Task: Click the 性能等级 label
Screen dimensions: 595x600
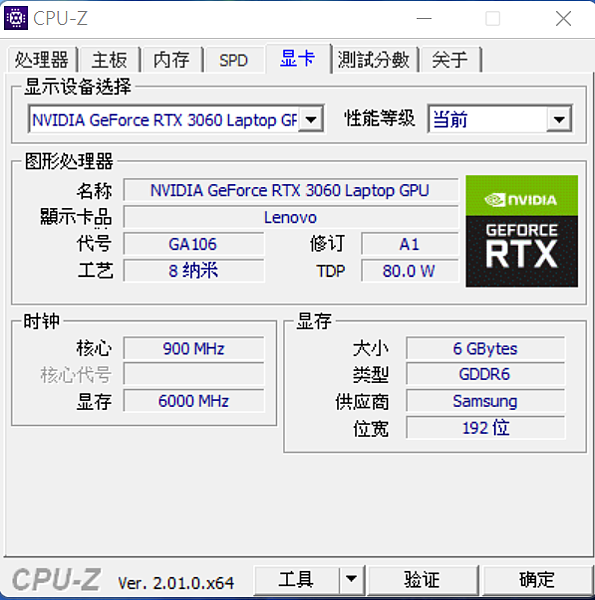Action: (x=379, y=118)
